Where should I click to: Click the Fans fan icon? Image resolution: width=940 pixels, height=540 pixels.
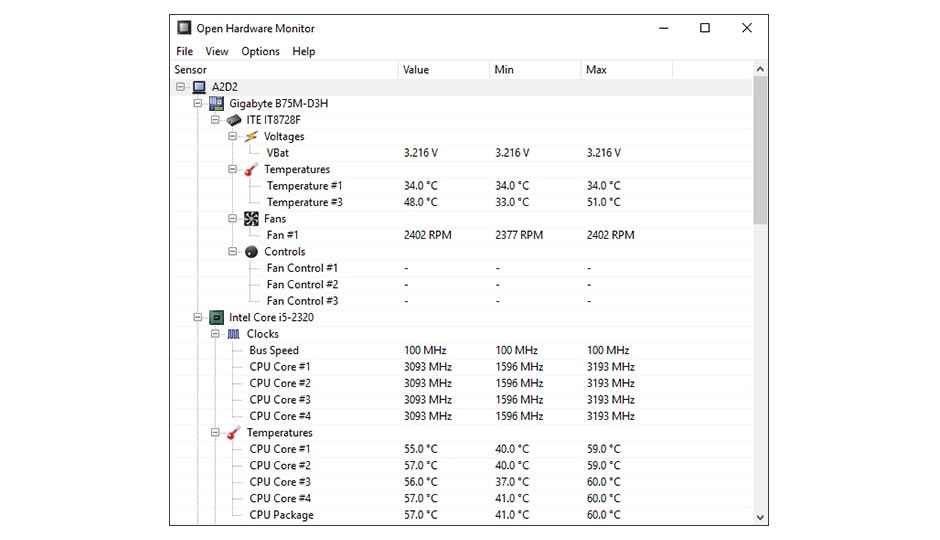point(251,219)
